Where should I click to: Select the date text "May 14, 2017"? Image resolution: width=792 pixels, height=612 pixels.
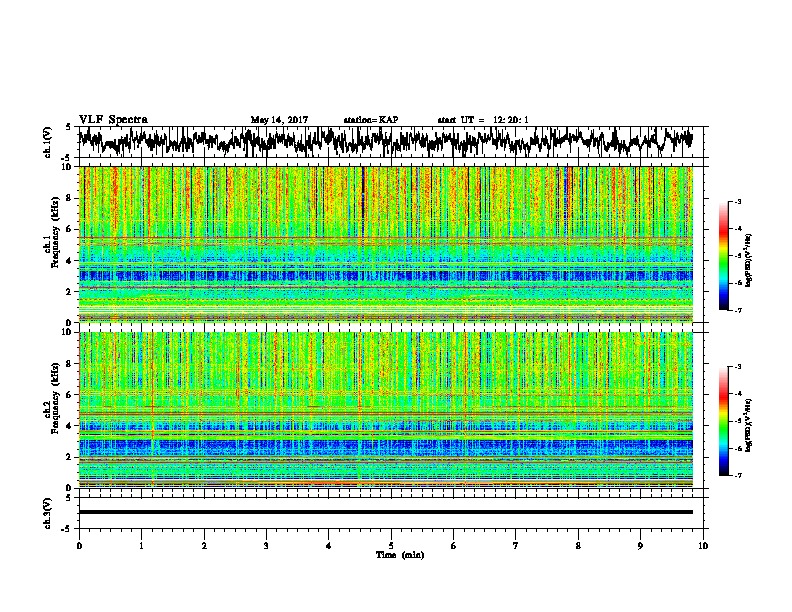[279, 120]
